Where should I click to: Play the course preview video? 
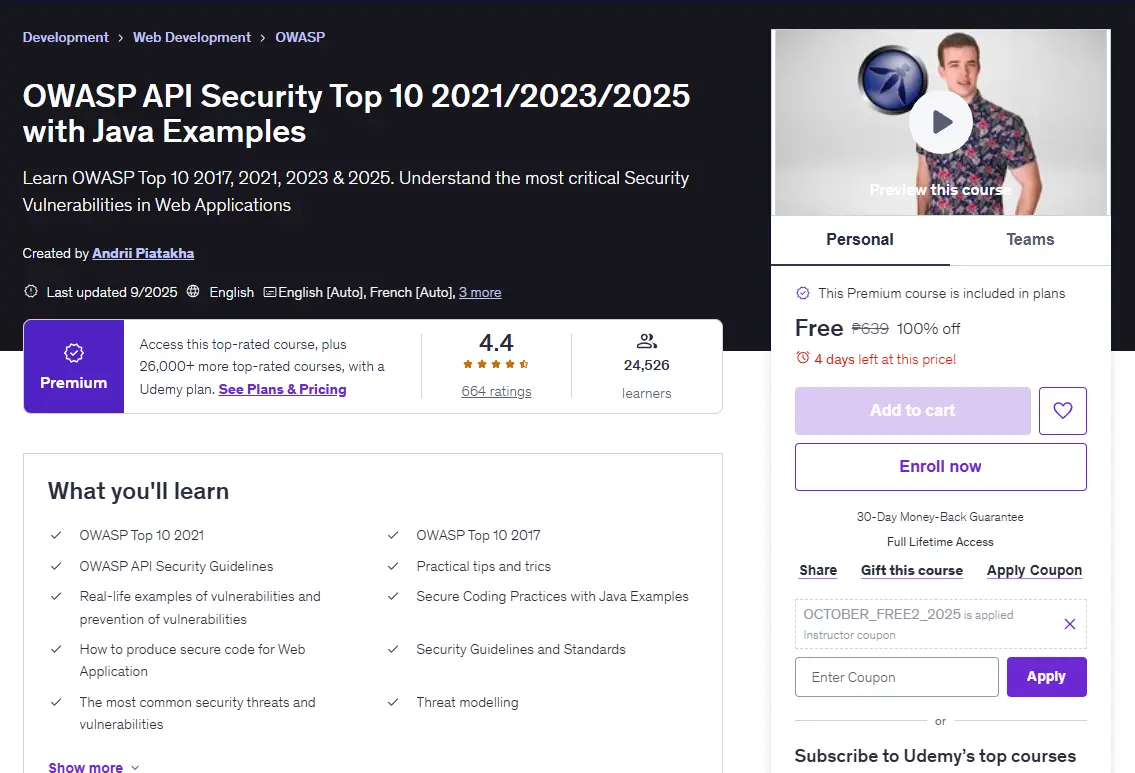click(940, 122)
